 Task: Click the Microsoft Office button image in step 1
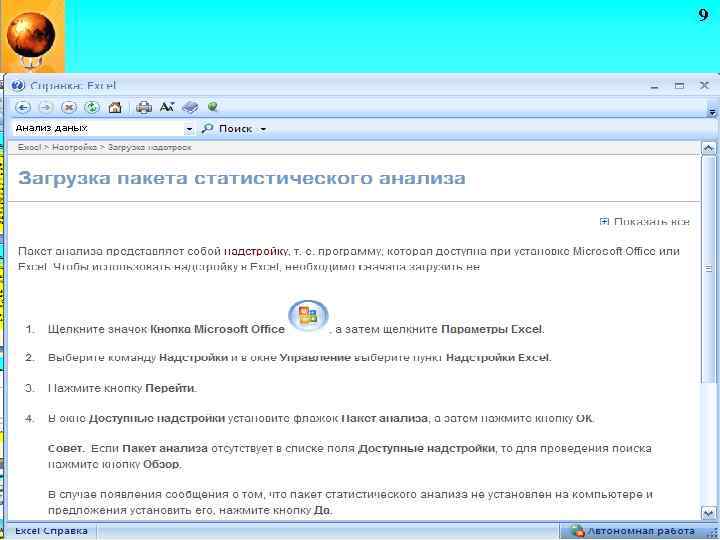(x=308, y=316)
